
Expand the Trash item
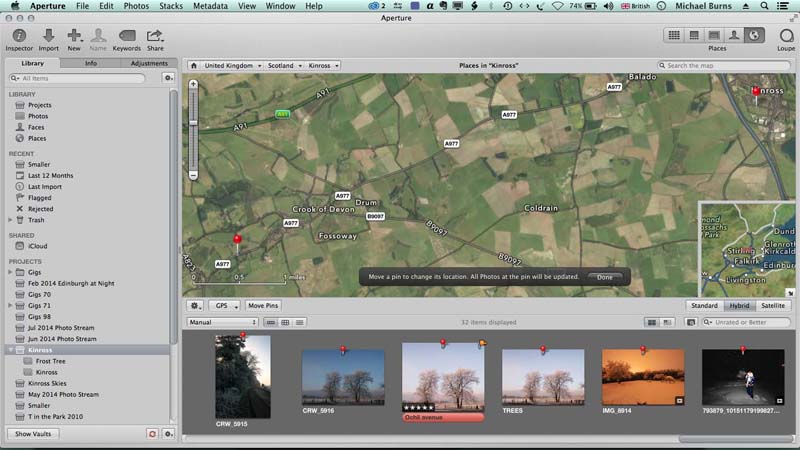coord(10,220)
